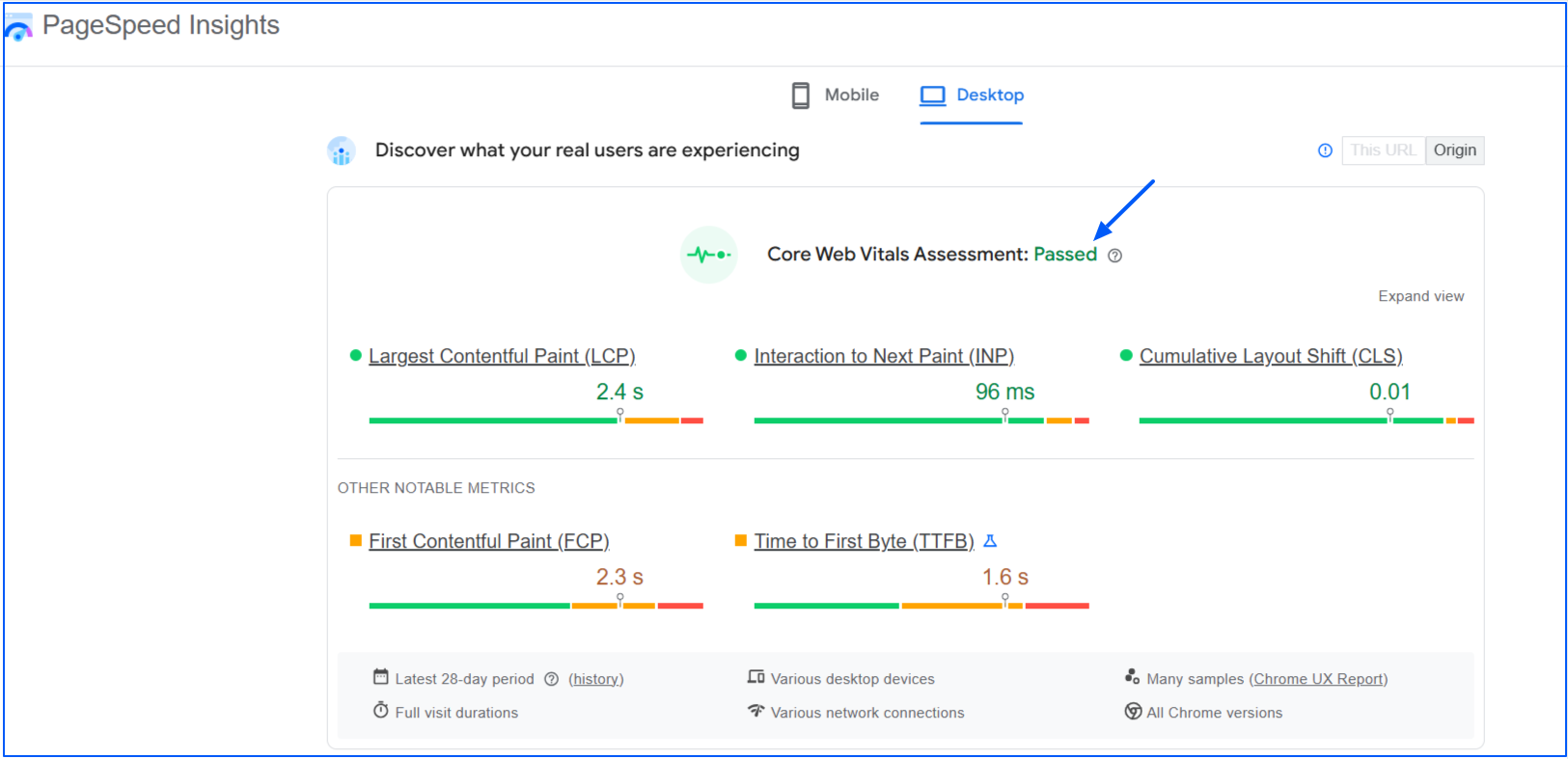Click the desktop devices icon in the footer
Screen dimensions: 1568x759
click(756, 677)
